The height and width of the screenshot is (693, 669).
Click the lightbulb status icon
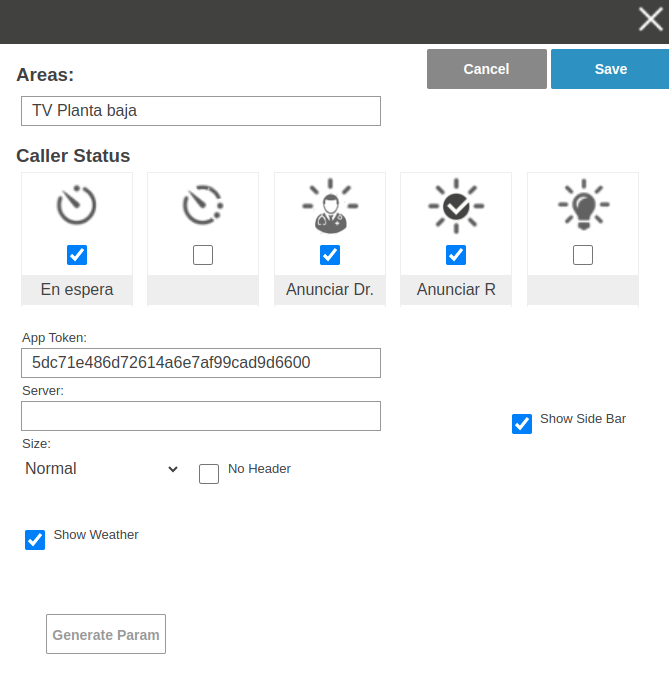(x=583, y=205)
